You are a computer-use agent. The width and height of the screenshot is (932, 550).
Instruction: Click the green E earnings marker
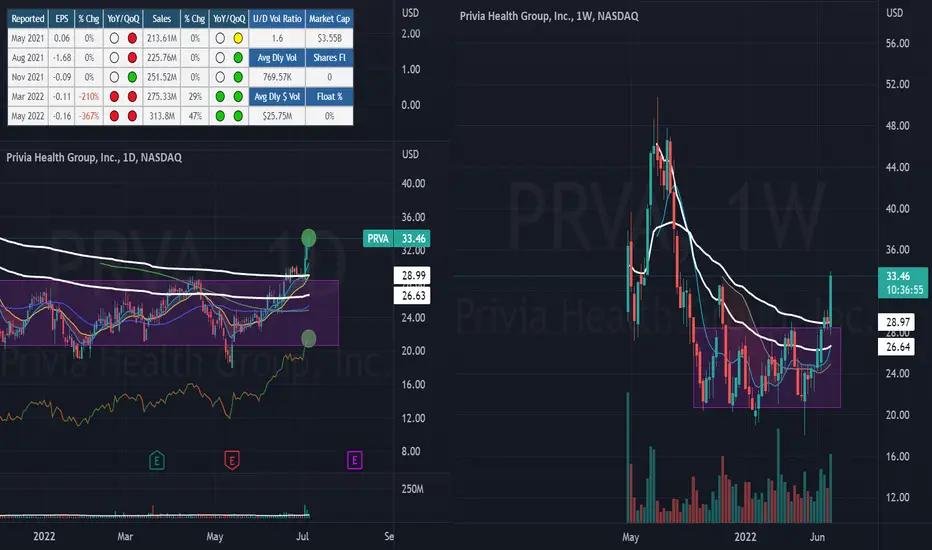pyautogui.click(x=156, y=460)
